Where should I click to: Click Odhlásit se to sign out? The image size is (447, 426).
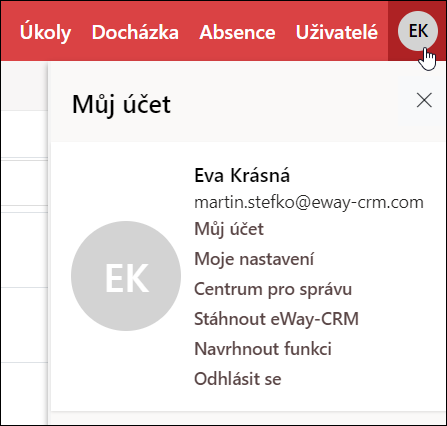[238, 379]
